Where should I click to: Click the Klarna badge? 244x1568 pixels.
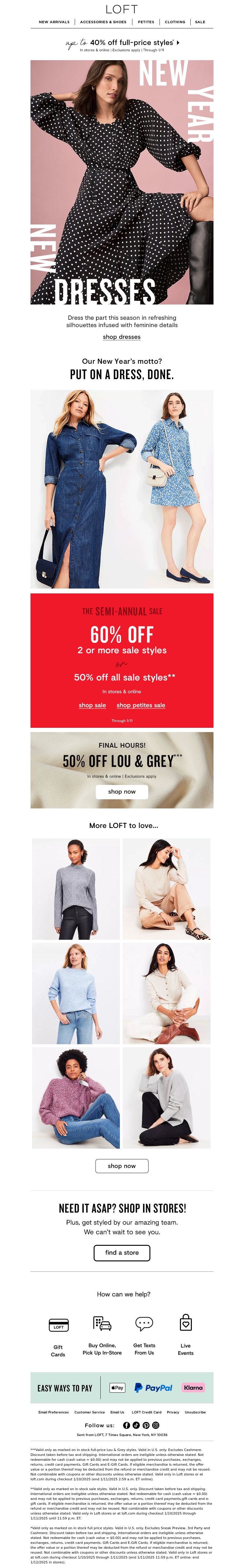click(193, 1387)
